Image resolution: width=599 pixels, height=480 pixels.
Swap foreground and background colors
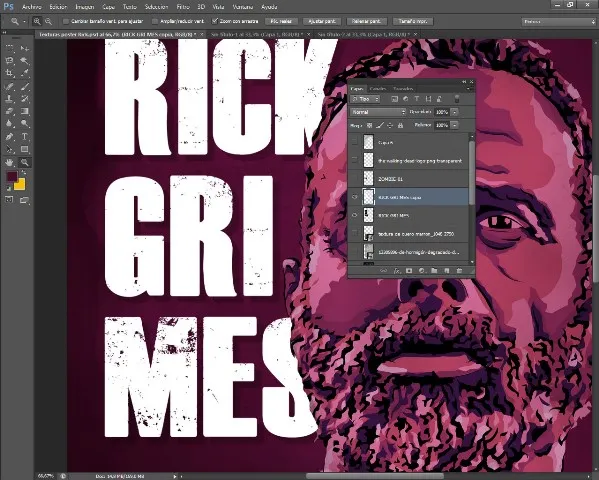coord(23,172)
